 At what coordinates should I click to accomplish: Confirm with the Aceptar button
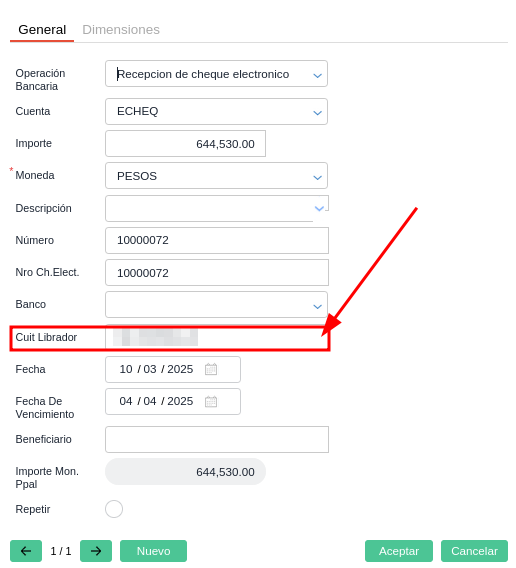tap(399, 551)
